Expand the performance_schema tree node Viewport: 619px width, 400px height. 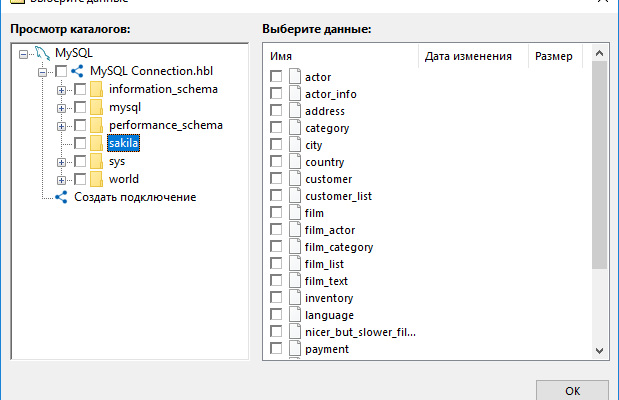coord(62,126)
